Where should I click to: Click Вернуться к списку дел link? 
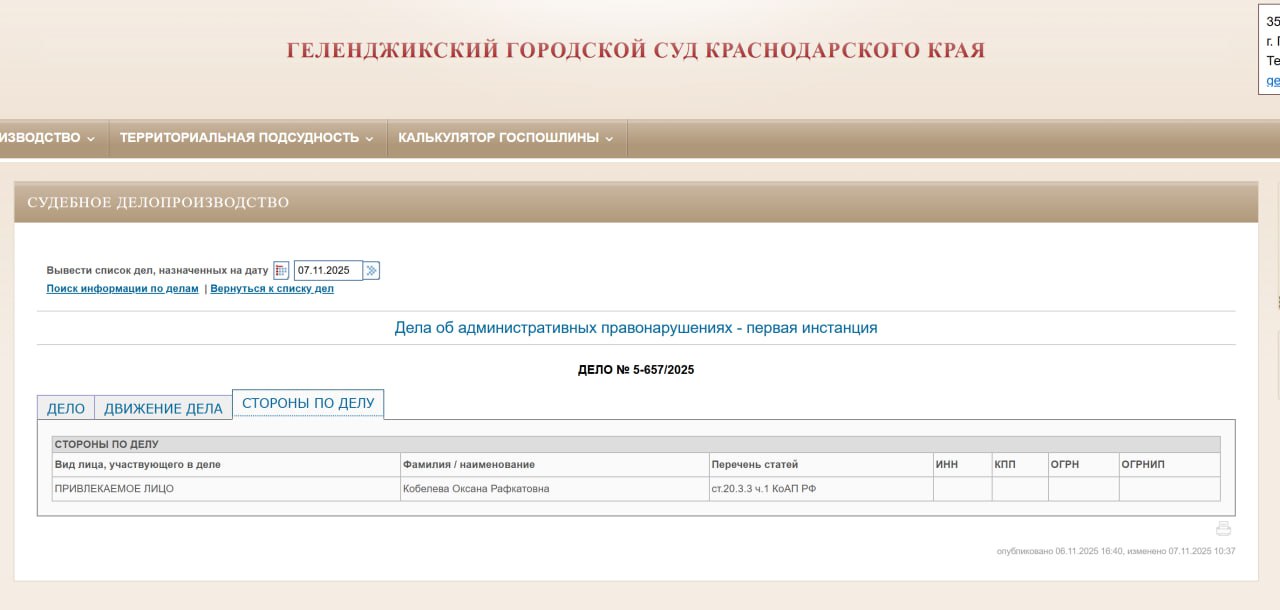(x=270, y=288)
